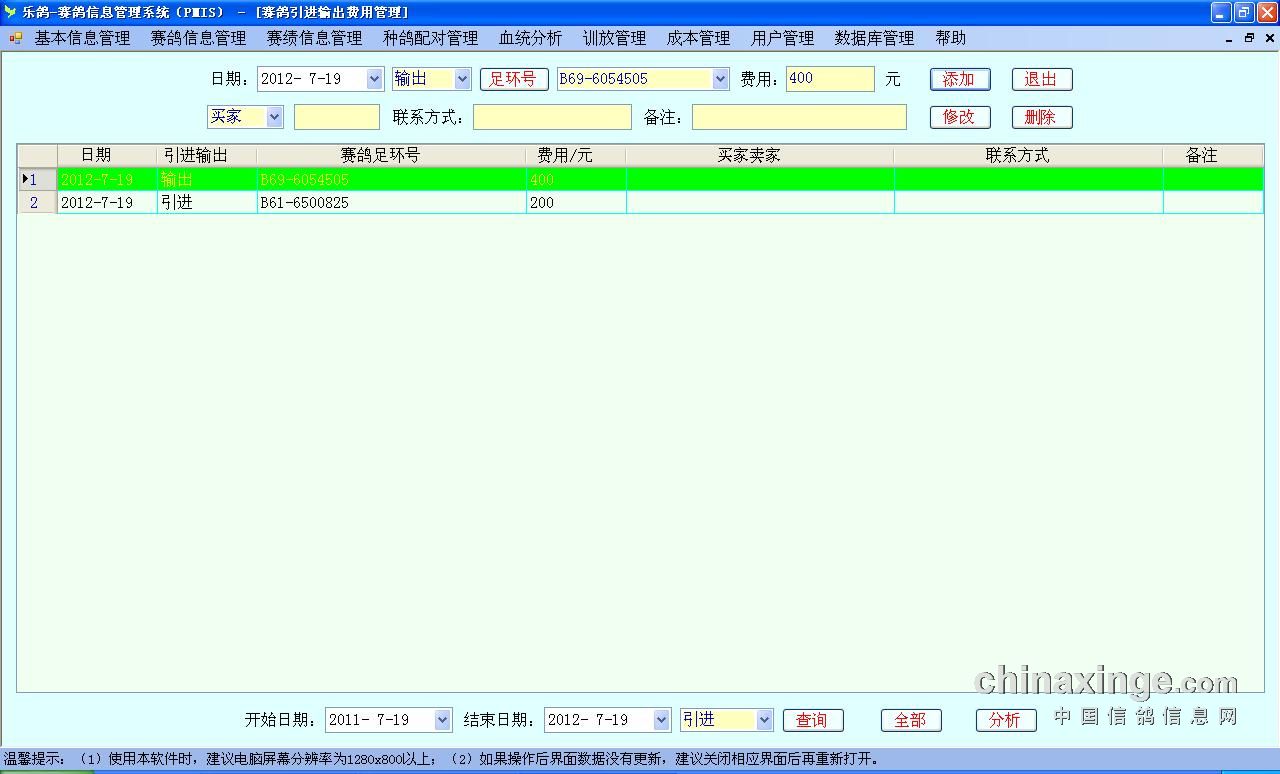
Task: Click the 400 fee cell
Action: click(x=576, y=179)
